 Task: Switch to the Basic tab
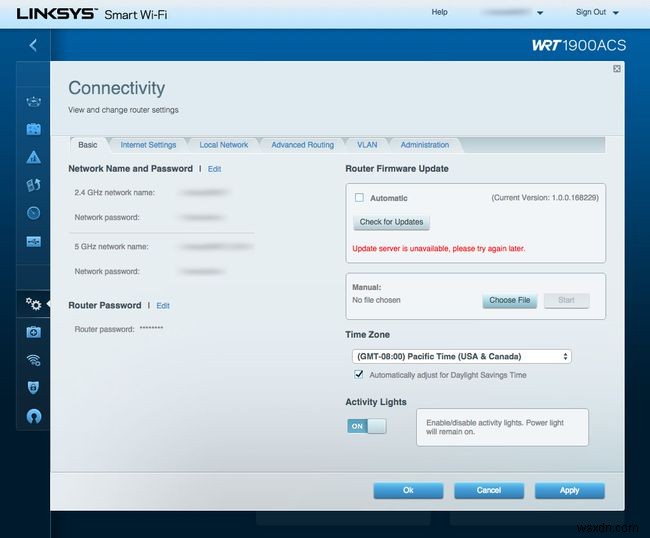click(88, 145)
